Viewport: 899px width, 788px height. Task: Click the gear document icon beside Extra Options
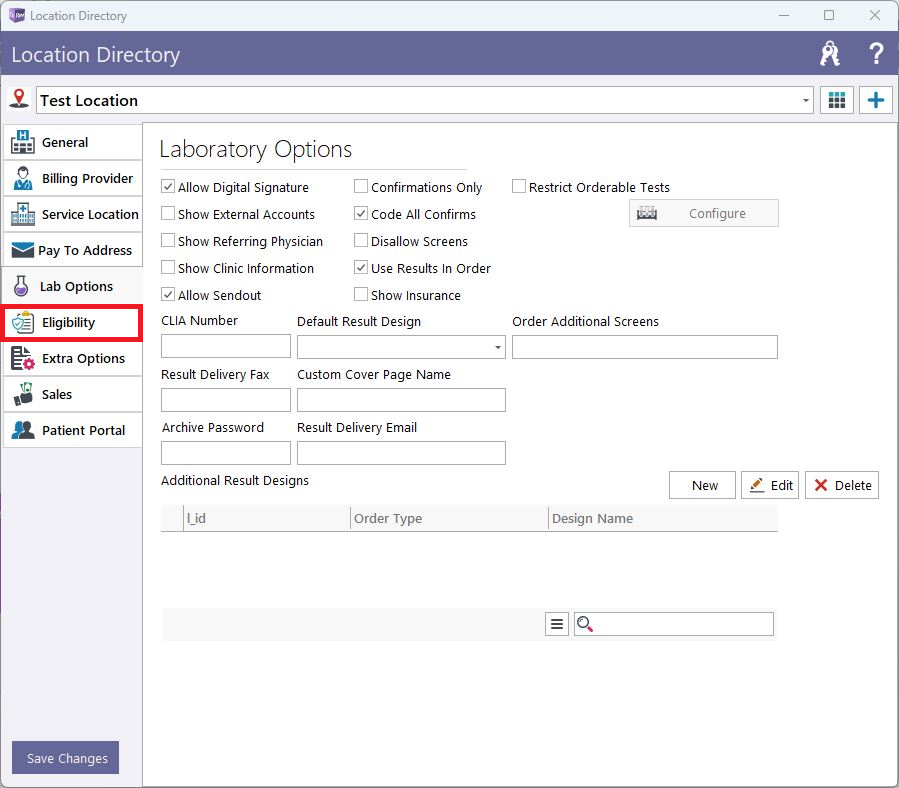click(x=22, y=358)
